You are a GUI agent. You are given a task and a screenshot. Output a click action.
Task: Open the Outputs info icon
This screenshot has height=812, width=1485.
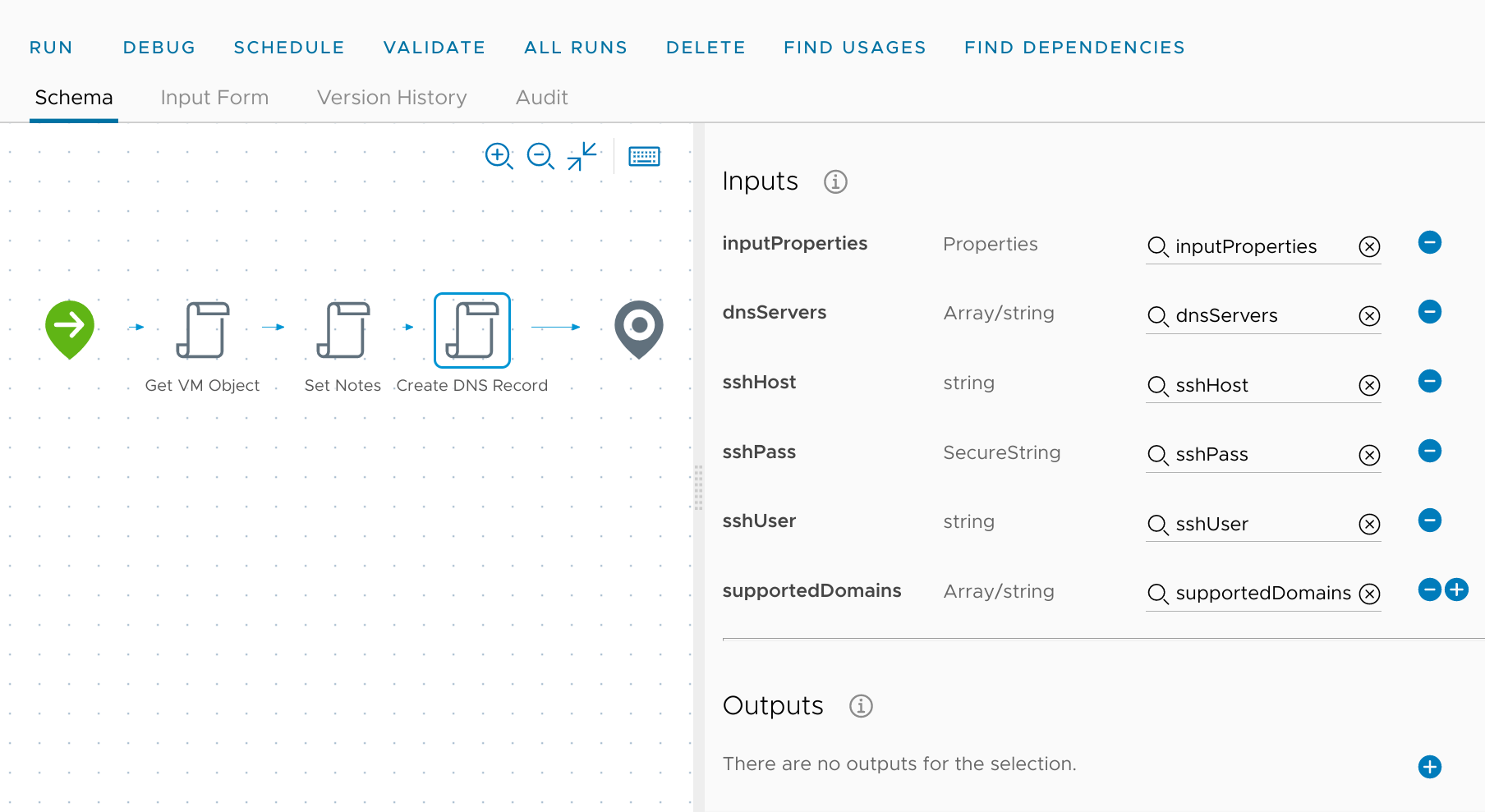(x=861, y=706)
